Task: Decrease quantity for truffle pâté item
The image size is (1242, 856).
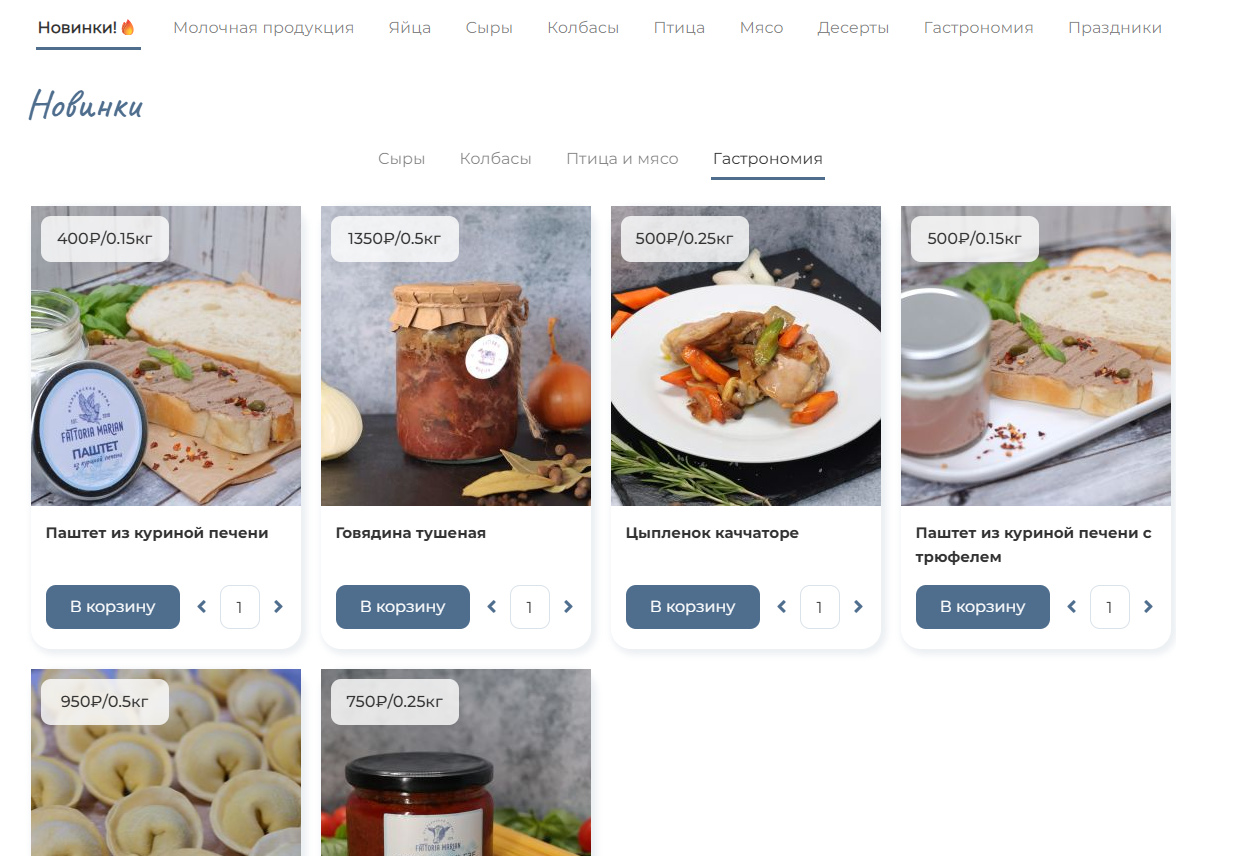Action: coord(1072,607)
